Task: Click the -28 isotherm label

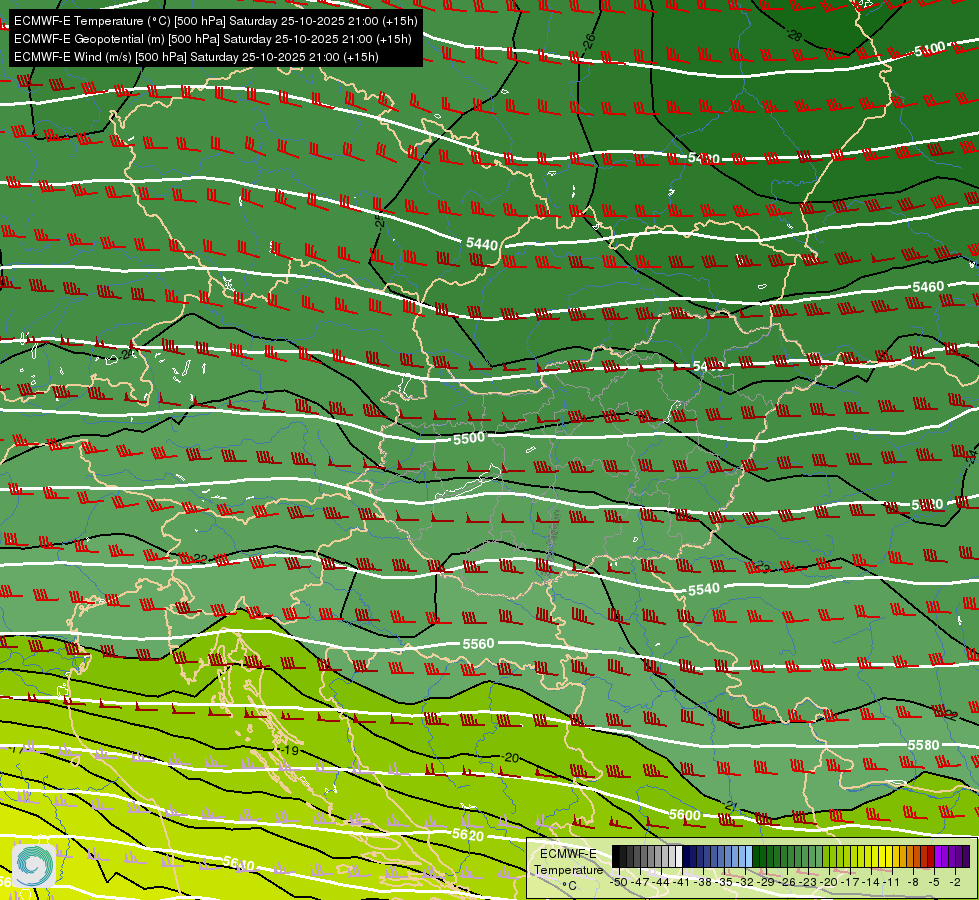Action: (794, 36)
